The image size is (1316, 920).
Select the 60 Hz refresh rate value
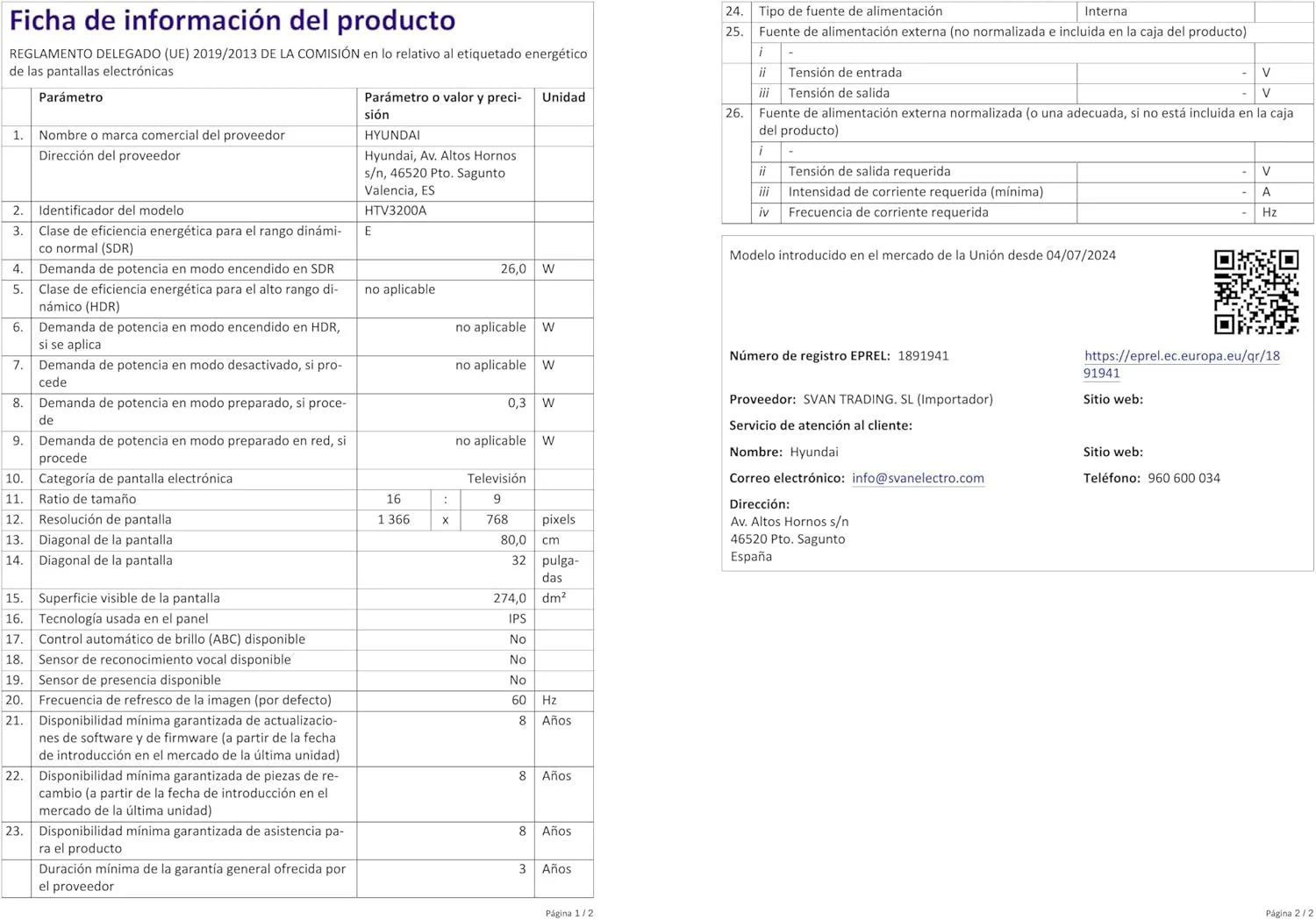point(519,701)
